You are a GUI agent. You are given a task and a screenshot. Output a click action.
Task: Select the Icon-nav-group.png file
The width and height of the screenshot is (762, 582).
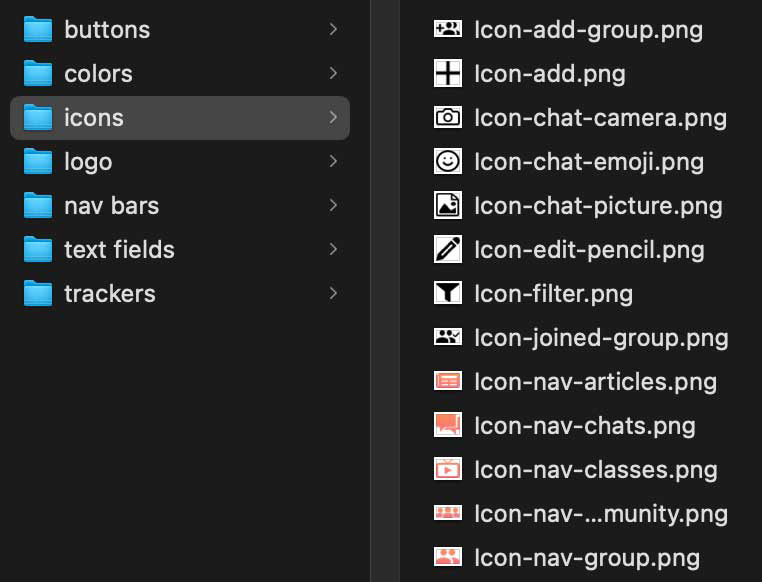pyautogui.click(x=586, y=557)
